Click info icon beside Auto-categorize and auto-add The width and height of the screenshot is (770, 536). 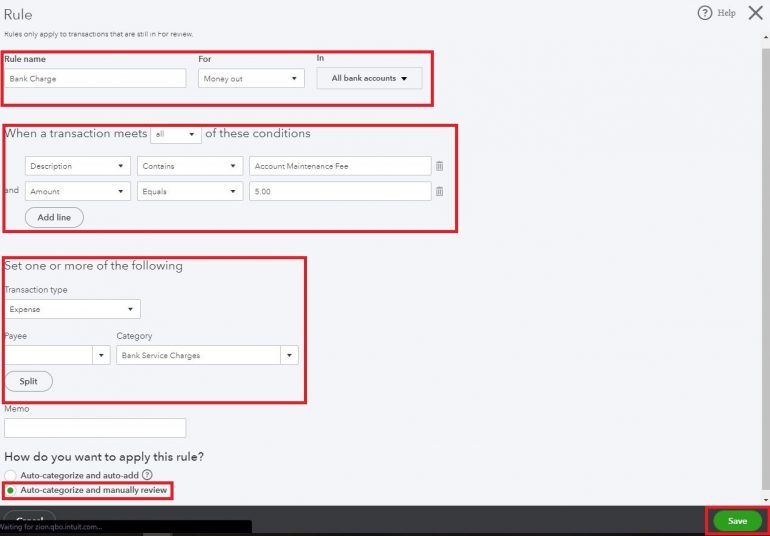point(147,475)
